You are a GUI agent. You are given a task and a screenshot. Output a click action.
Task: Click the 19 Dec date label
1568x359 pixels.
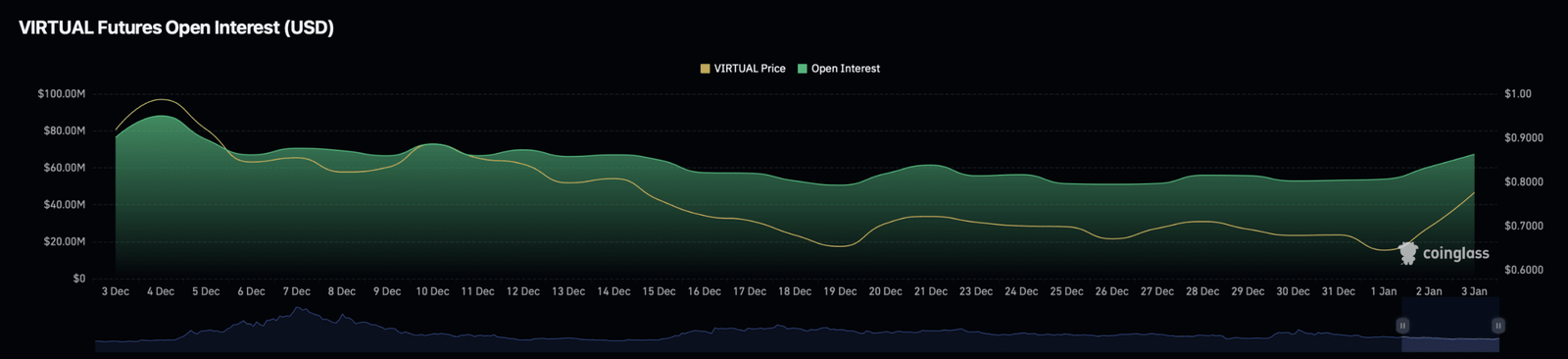coord(840,291)
